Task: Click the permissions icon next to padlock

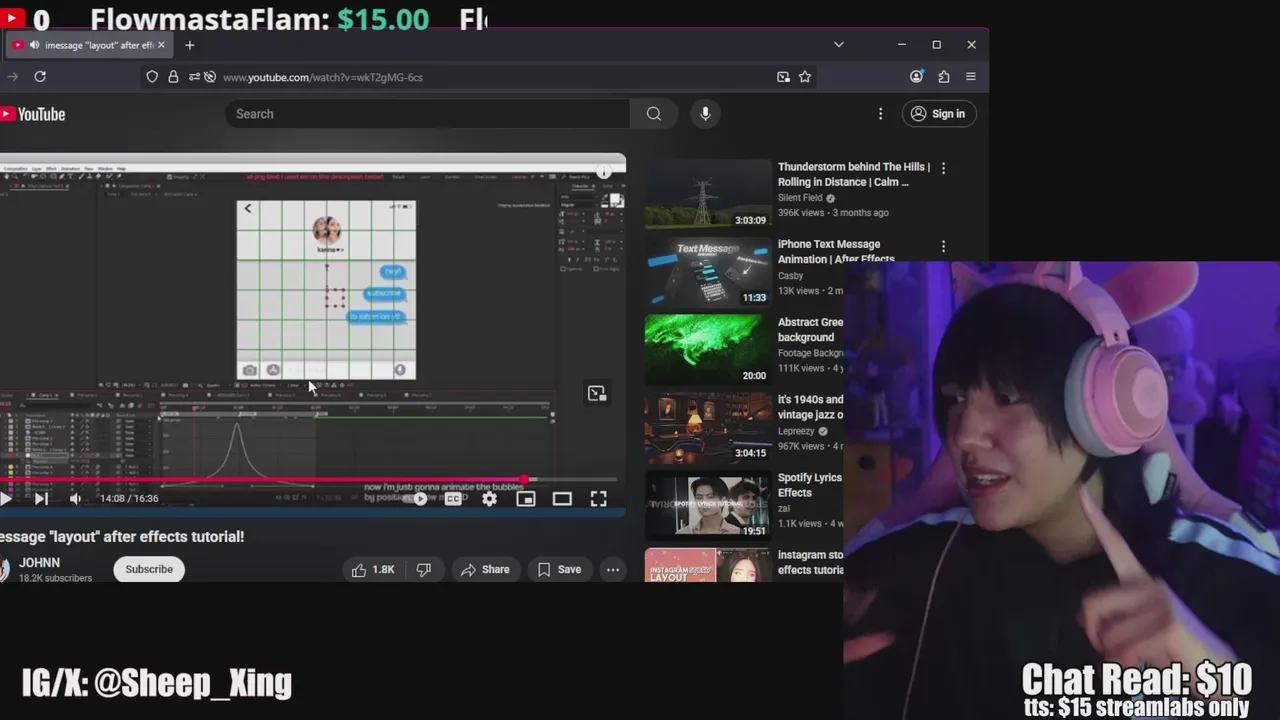Action: tap(194, 77)
